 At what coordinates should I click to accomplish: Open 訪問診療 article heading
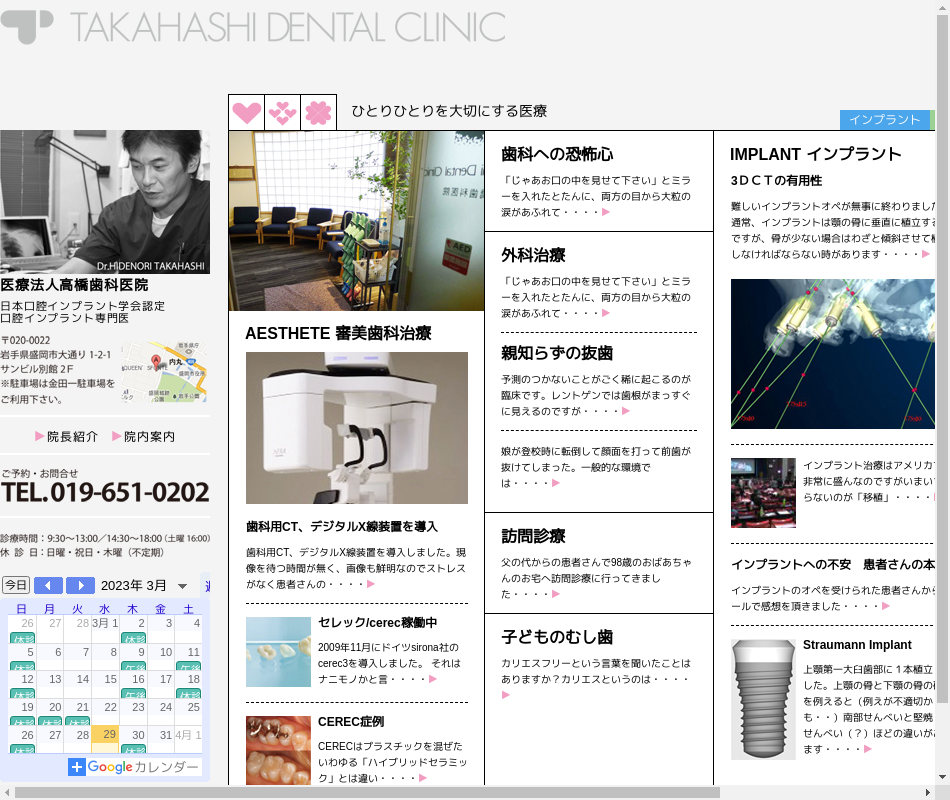pyautogui.click(x=533, y=536)
